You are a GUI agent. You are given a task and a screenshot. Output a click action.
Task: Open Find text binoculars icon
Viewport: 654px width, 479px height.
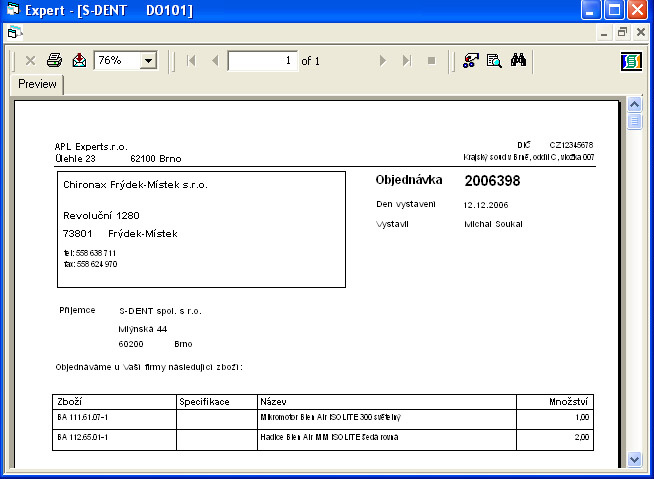point(518,61)
